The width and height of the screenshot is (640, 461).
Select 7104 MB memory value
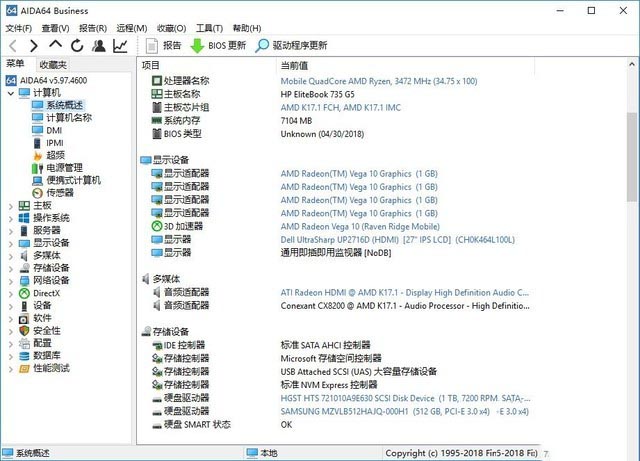[296, 121]
